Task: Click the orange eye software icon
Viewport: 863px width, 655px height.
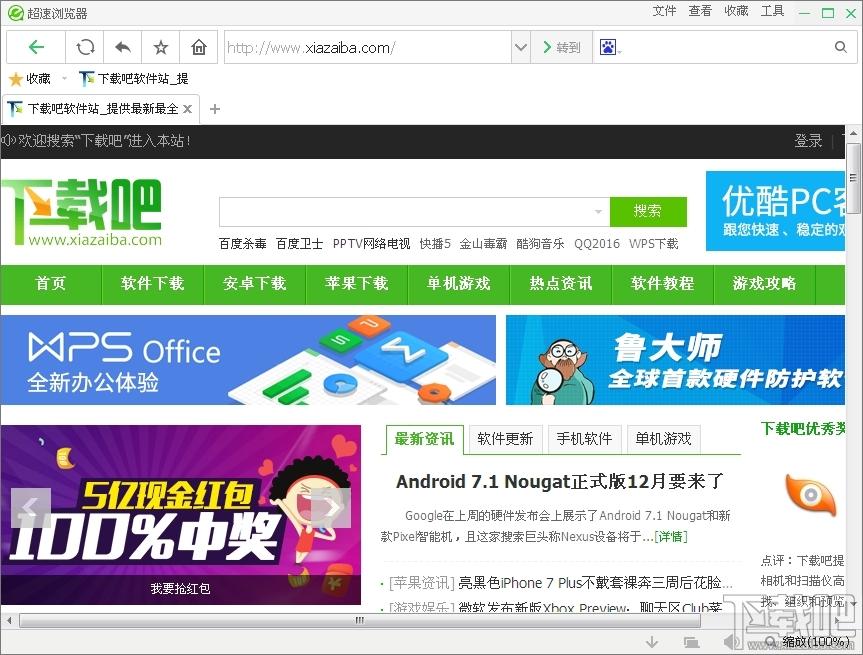Action: [x=810, y=496]
